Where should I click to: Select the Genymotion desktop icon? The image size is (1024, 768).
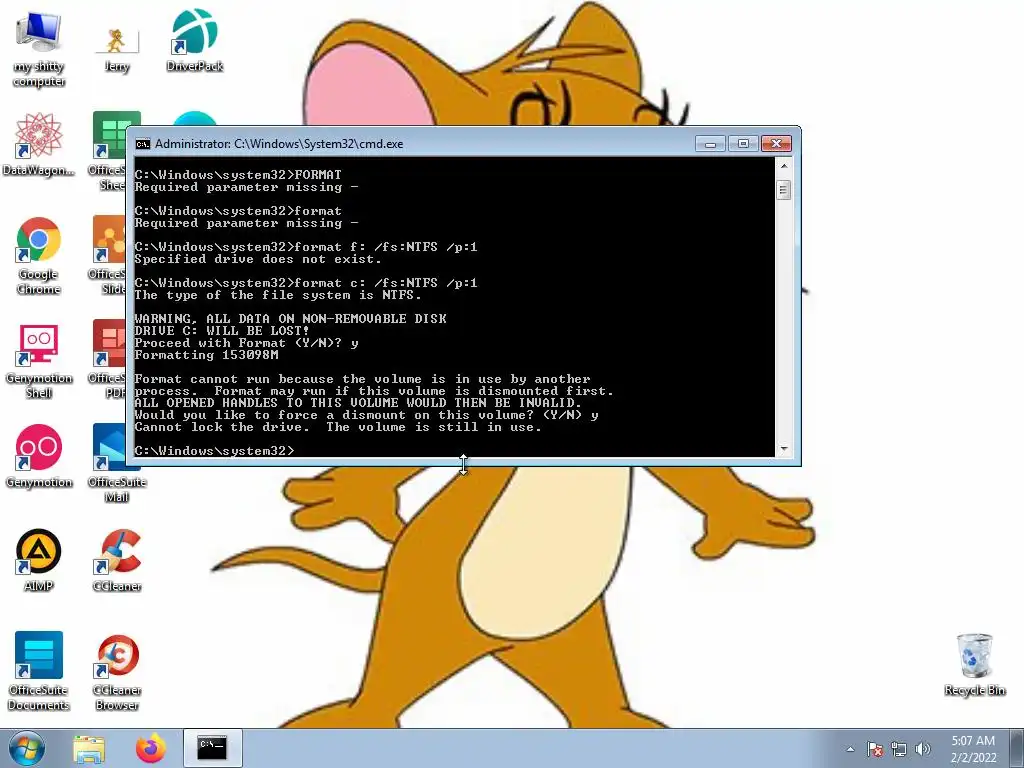[39, 456]
